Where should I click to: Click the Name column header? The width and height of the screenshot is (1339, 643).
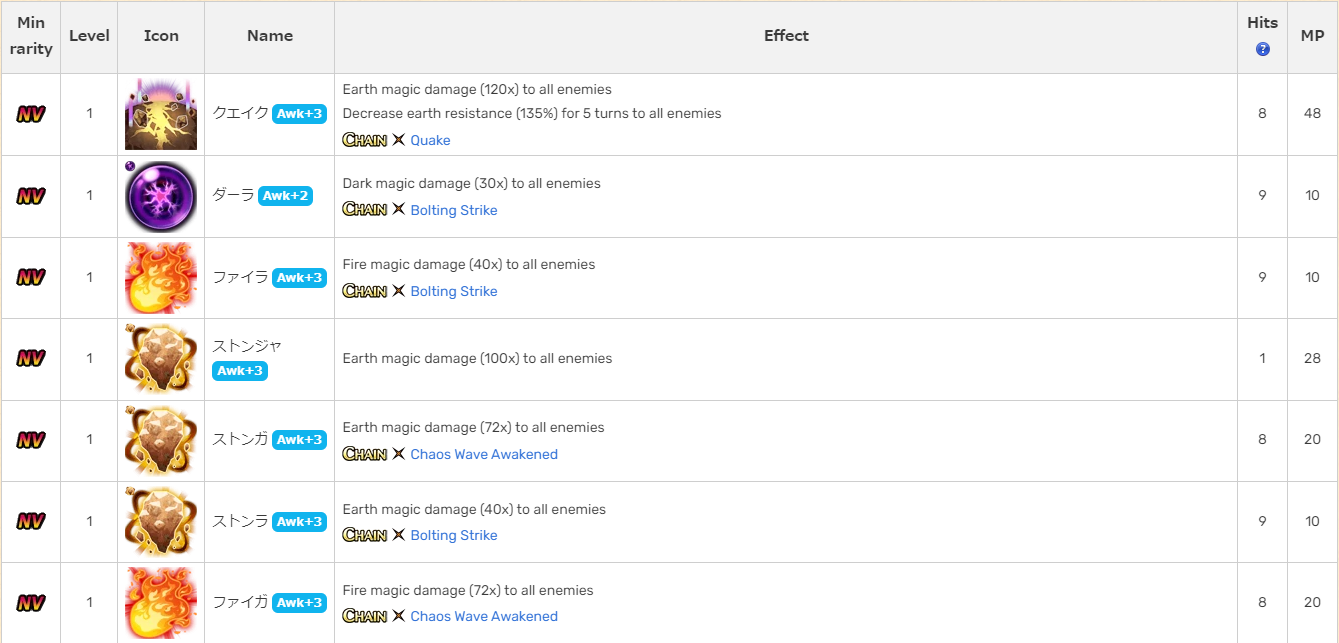coord(270,36)
